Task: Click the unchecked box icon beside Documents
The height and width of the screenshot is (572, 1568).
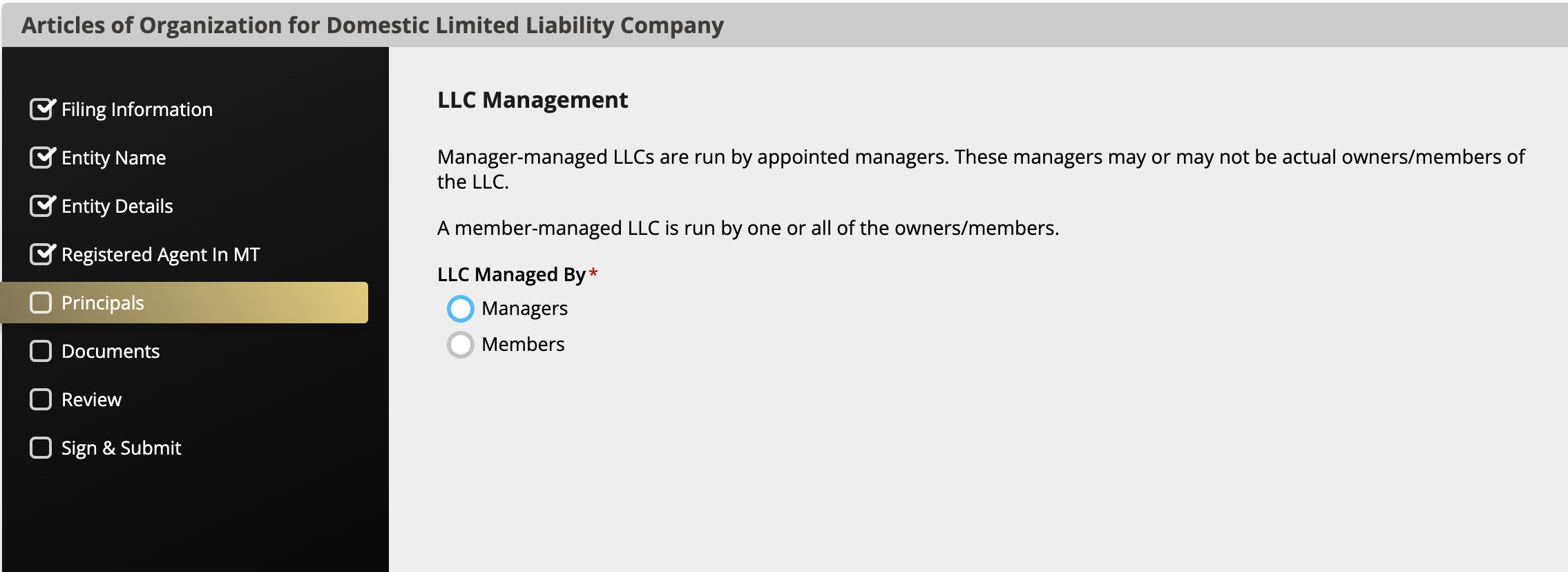Action: 41,351
